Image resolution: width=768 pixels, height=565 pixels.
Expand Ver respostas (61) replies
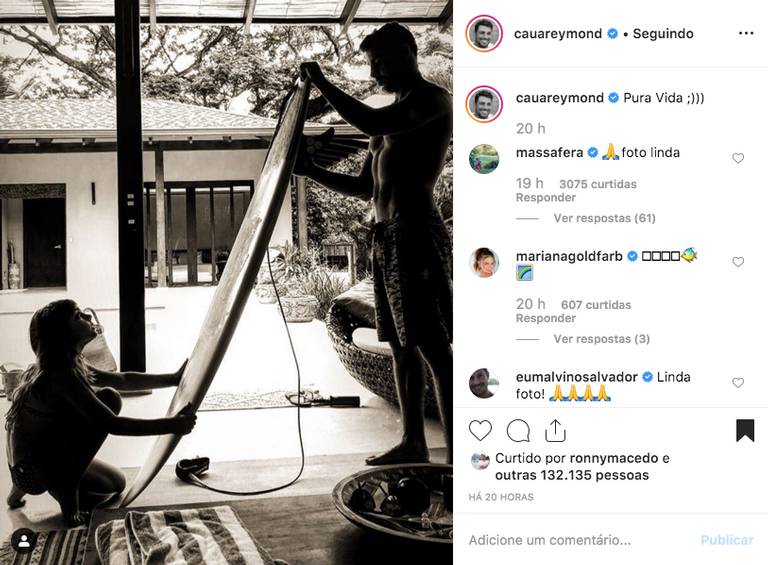tap(604, 218)
